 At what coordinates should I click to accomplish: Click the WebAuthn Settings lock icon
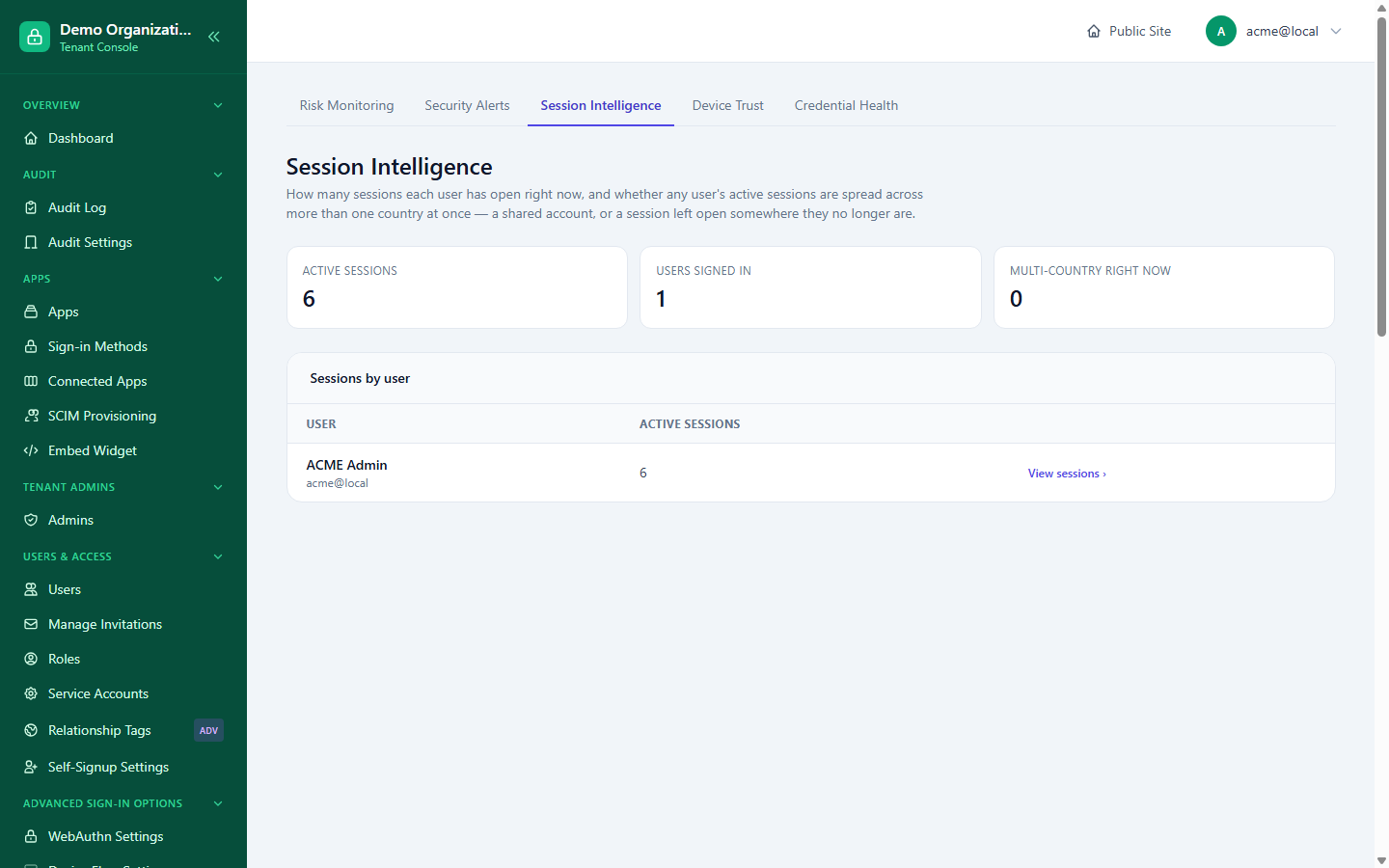point(31,836)
